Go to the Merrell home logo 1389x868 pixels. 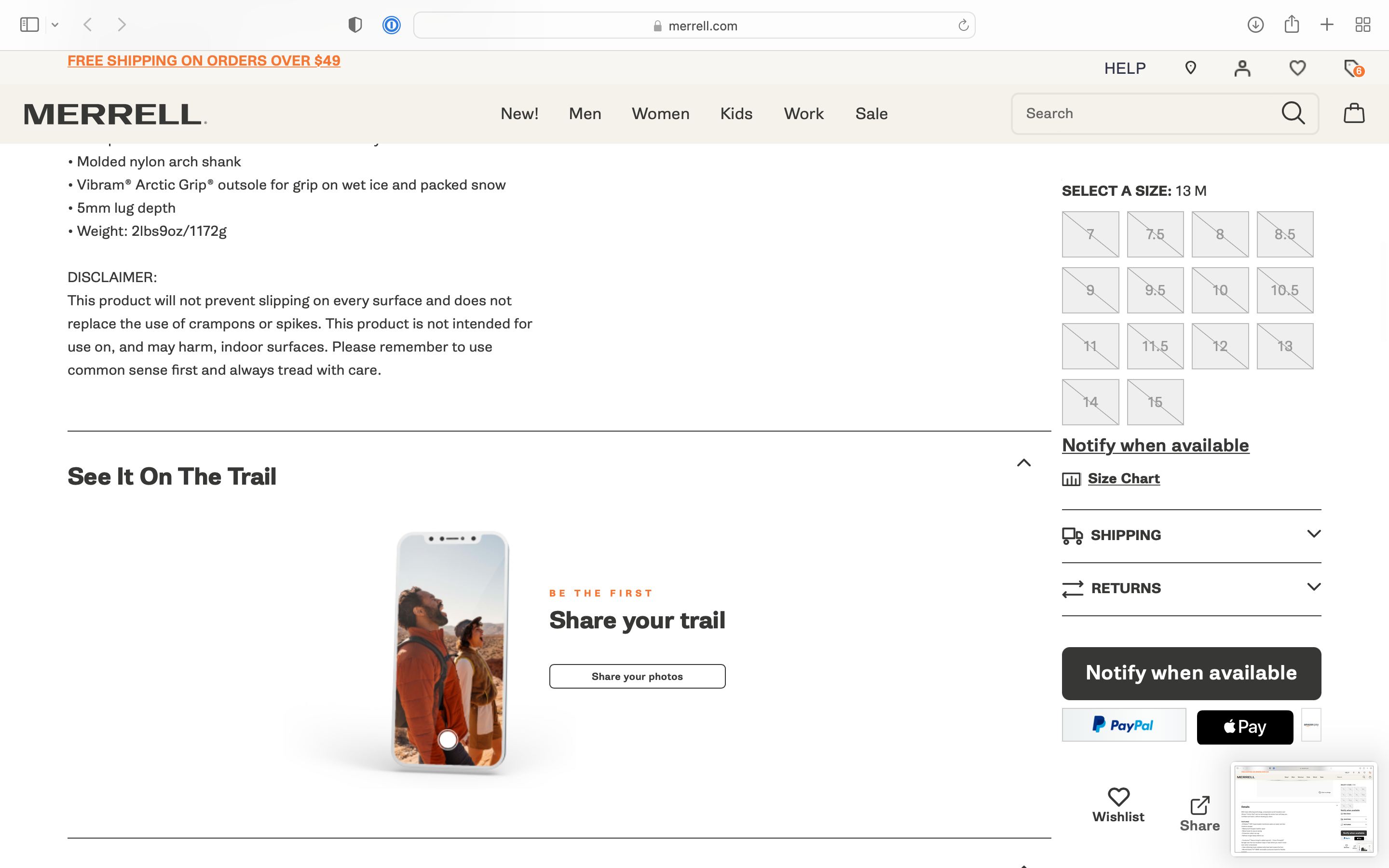(115, 114)
